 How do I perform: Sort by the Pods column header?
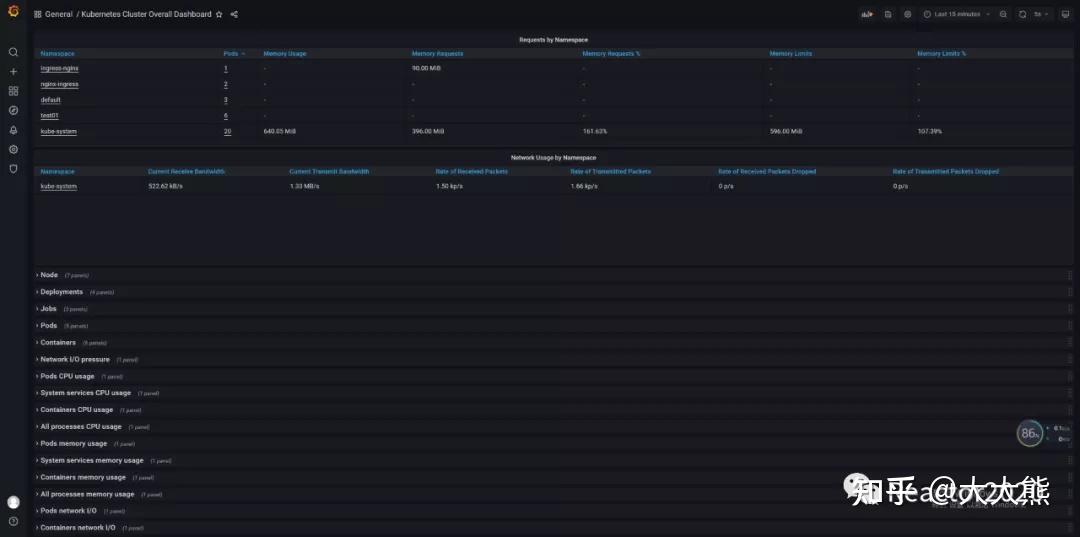point(231,54)
